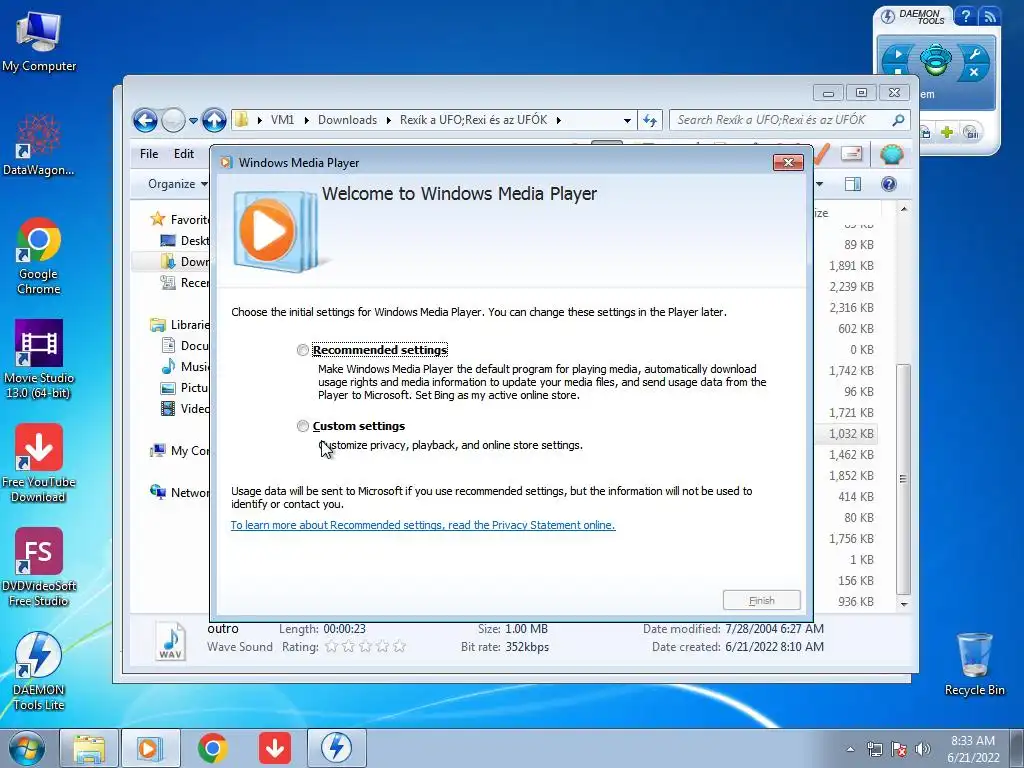Select Videos library in navigation pane
The image size is (1024, 768).
click(185, 409)
